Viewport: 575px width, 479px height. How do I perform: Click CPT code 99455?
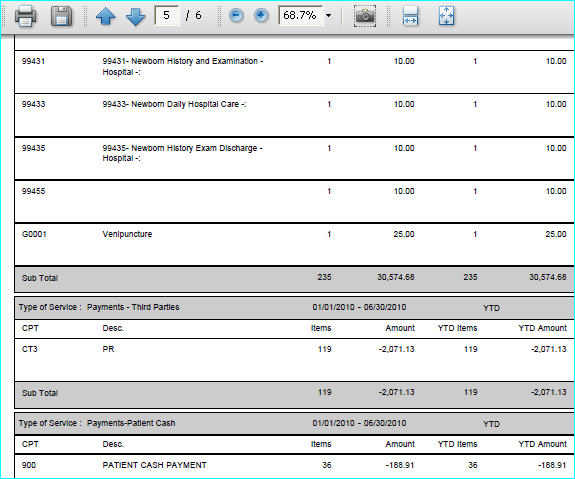33,191
